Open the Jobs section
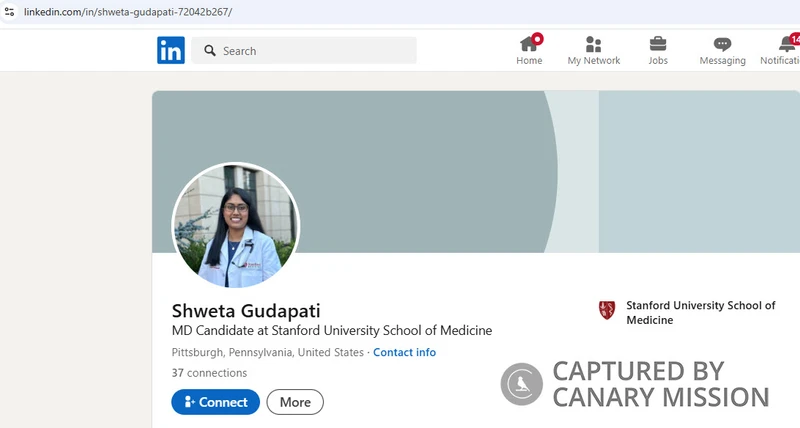 [x=658, y=50]
